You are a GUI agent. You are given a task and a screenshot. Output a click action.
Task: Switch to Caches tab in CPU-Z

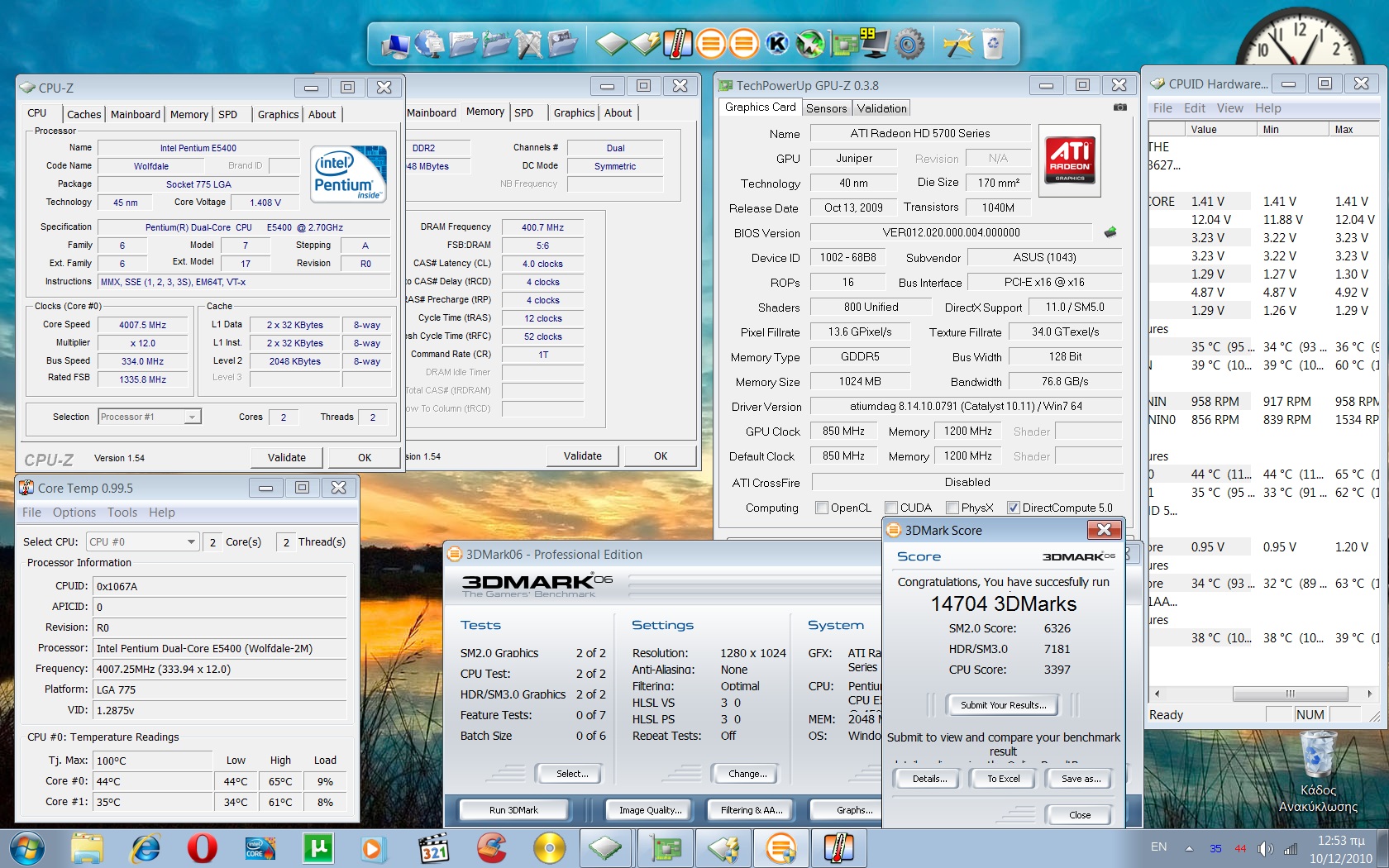(84, 114)
